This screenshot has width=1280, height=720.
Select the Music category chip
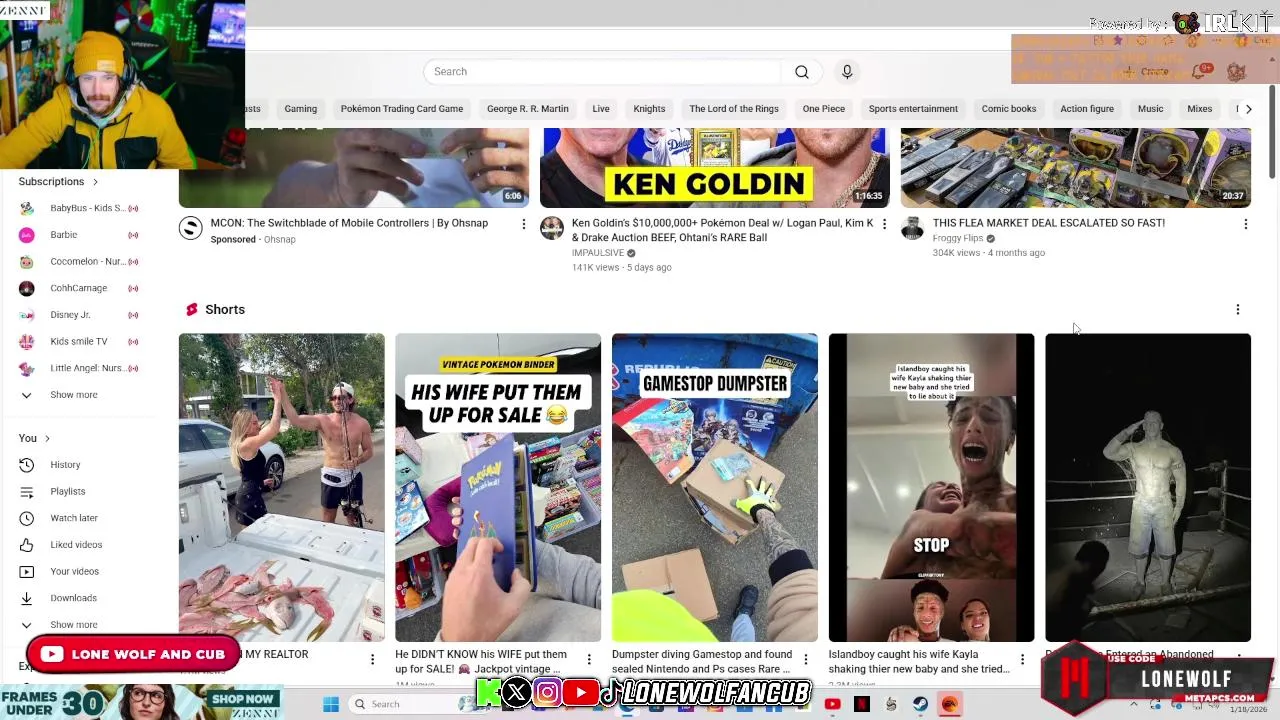pos(1150,109)
